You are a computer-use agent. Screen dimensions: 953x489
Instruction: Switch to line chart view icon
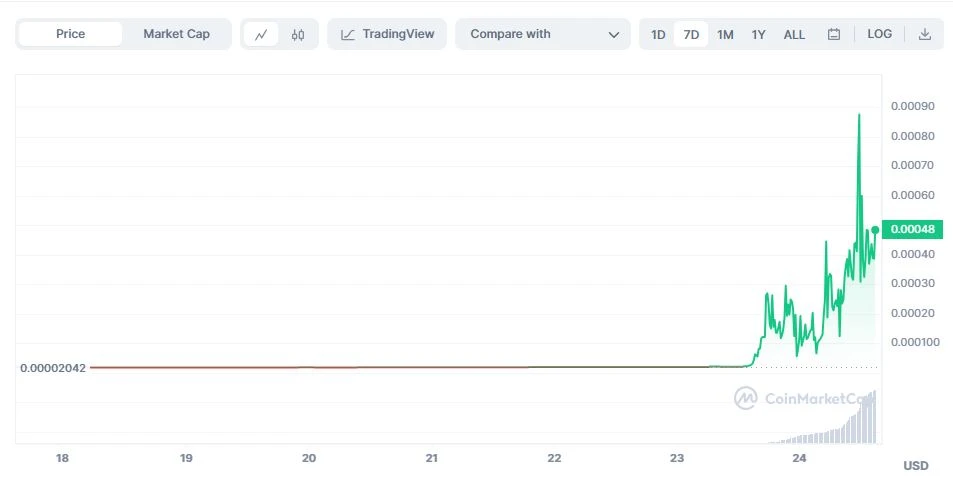click(261, 34)
